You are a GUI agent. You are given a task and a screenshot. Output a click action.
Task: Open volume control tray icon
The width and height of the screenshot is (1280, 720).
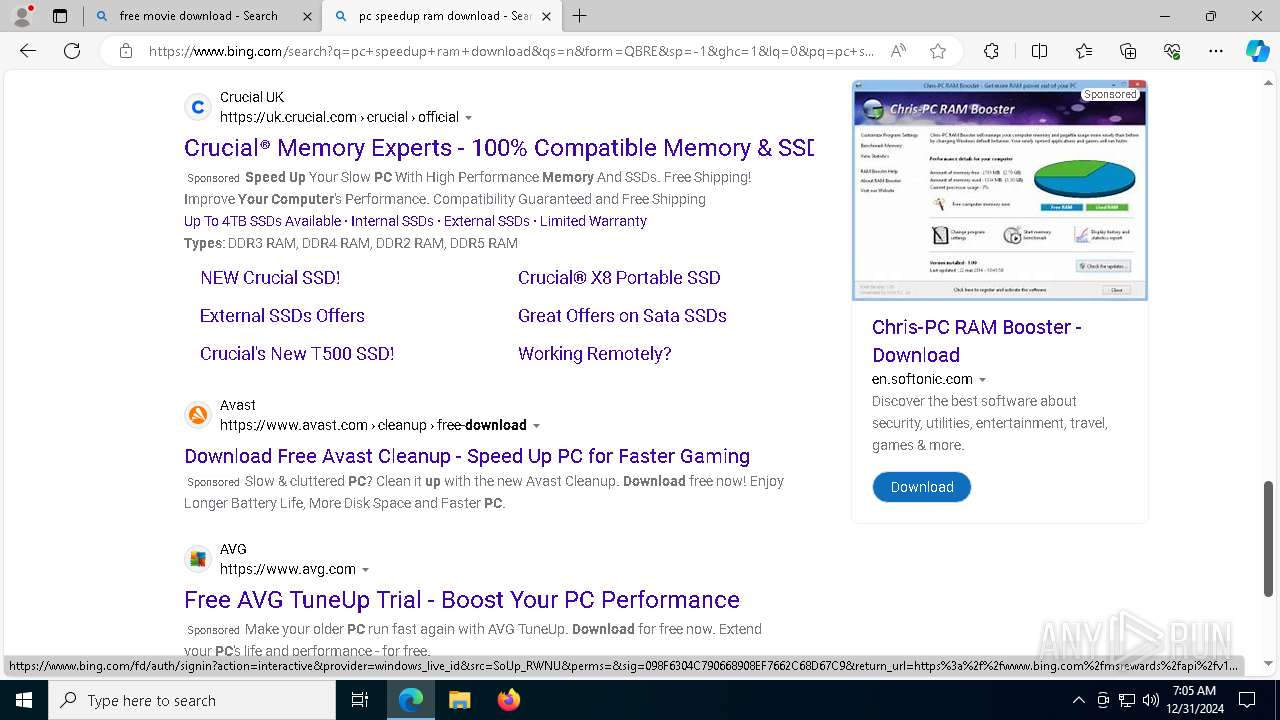(1151, 700)
